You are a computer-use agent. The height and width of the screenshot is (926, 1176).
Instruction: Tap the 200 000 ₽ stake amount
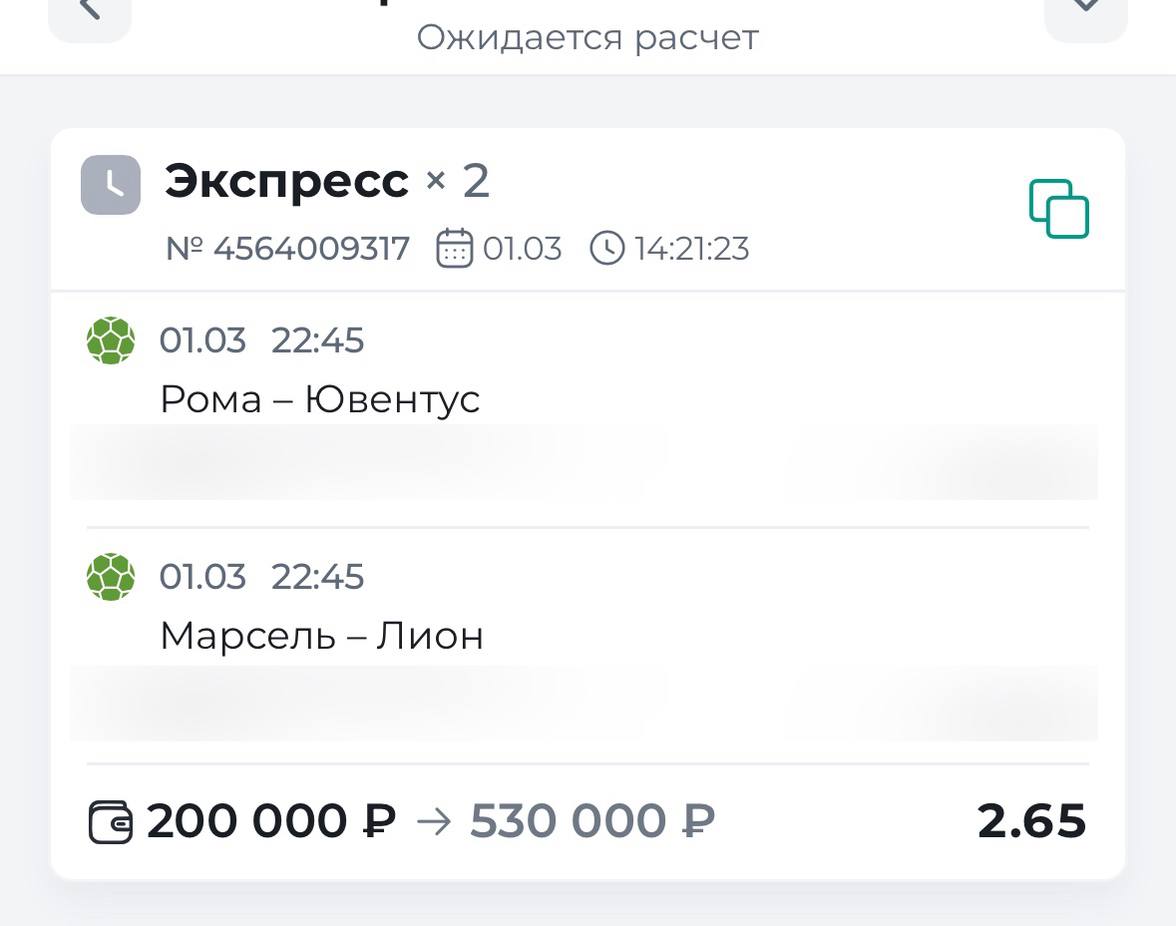point(271,821)
